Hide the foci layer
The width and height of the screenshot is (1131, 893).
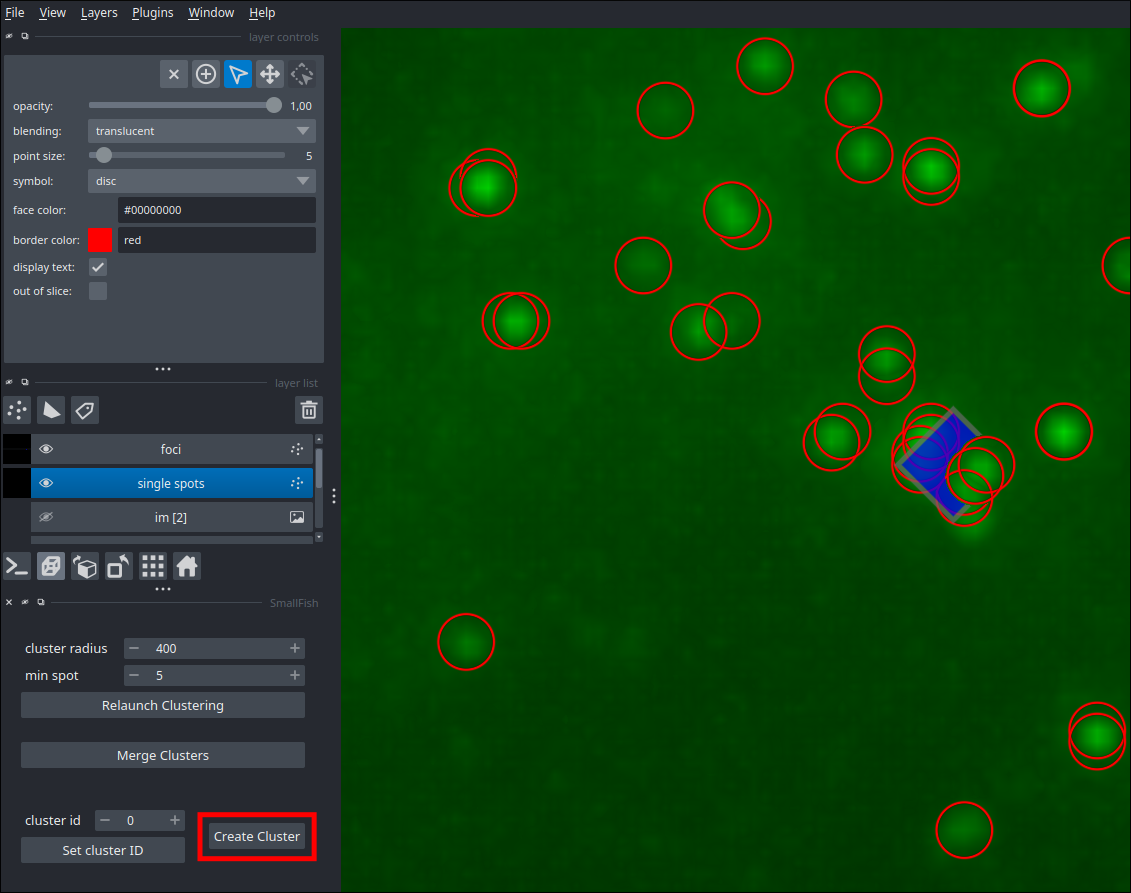click(x=46, y=449)
